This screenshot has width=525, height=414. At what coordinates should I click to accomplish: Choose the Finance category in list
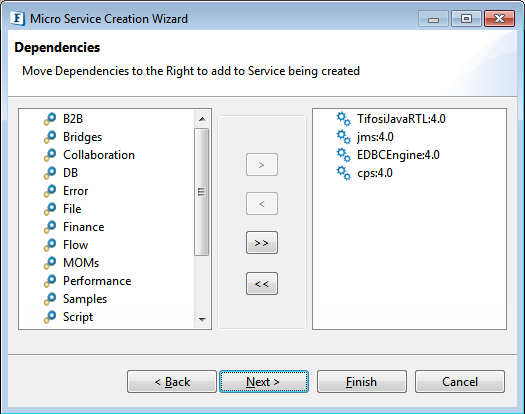pyautogui.click(x=83, y=227)
